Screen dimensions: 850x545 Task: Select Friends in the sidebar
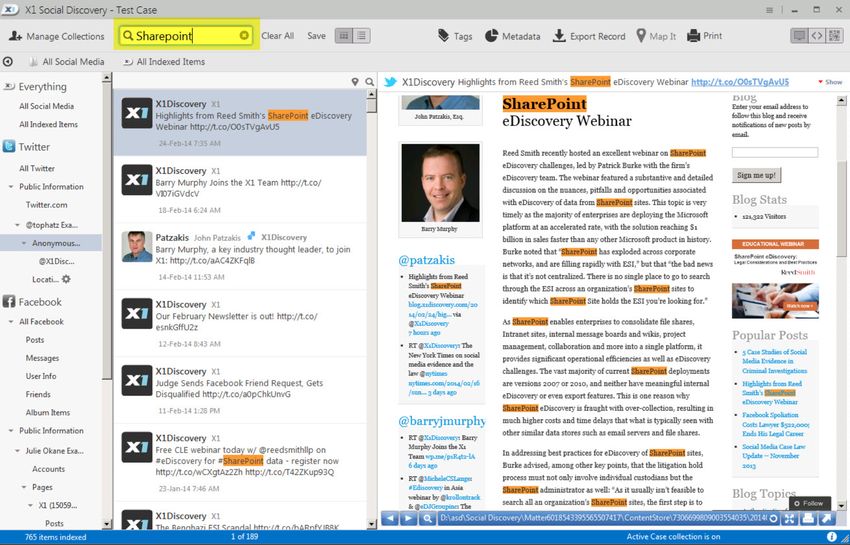click(x=38, y=394)
